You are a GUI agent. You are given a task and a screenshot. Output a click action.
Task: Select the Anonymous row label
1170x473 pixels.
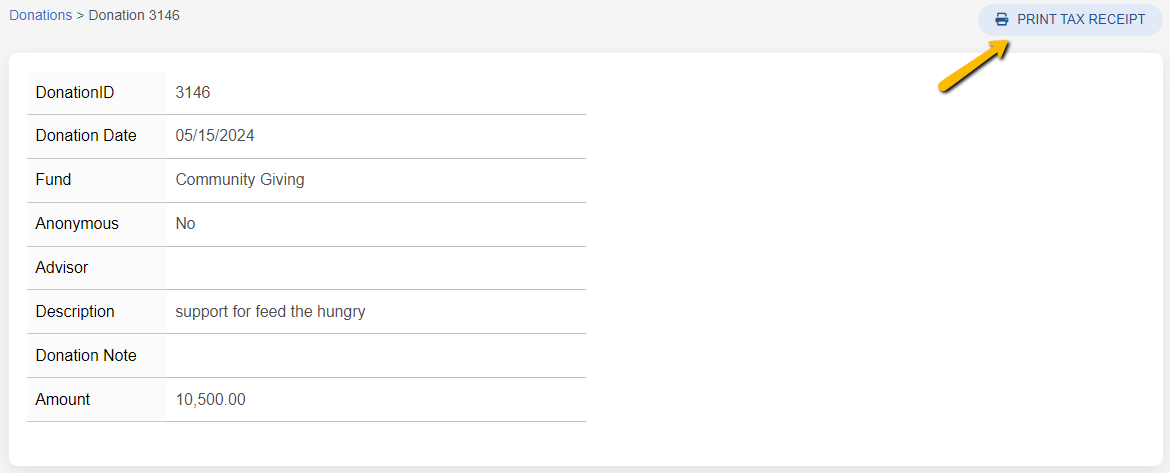click(77, 224)
